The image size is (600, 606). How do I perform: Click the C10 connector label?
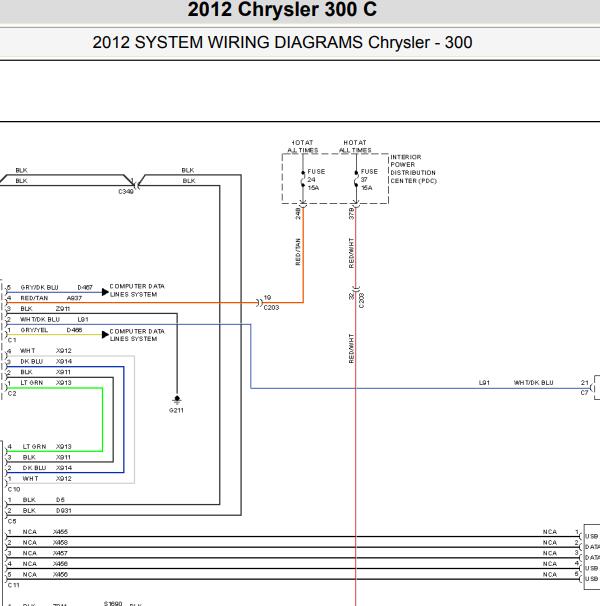14,489
